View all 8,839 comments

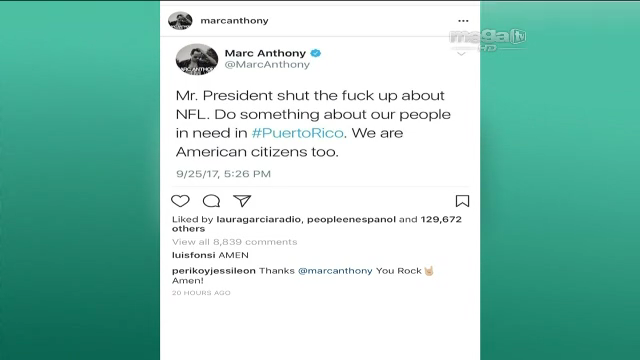pyautogui.click(x=234, y=242)
